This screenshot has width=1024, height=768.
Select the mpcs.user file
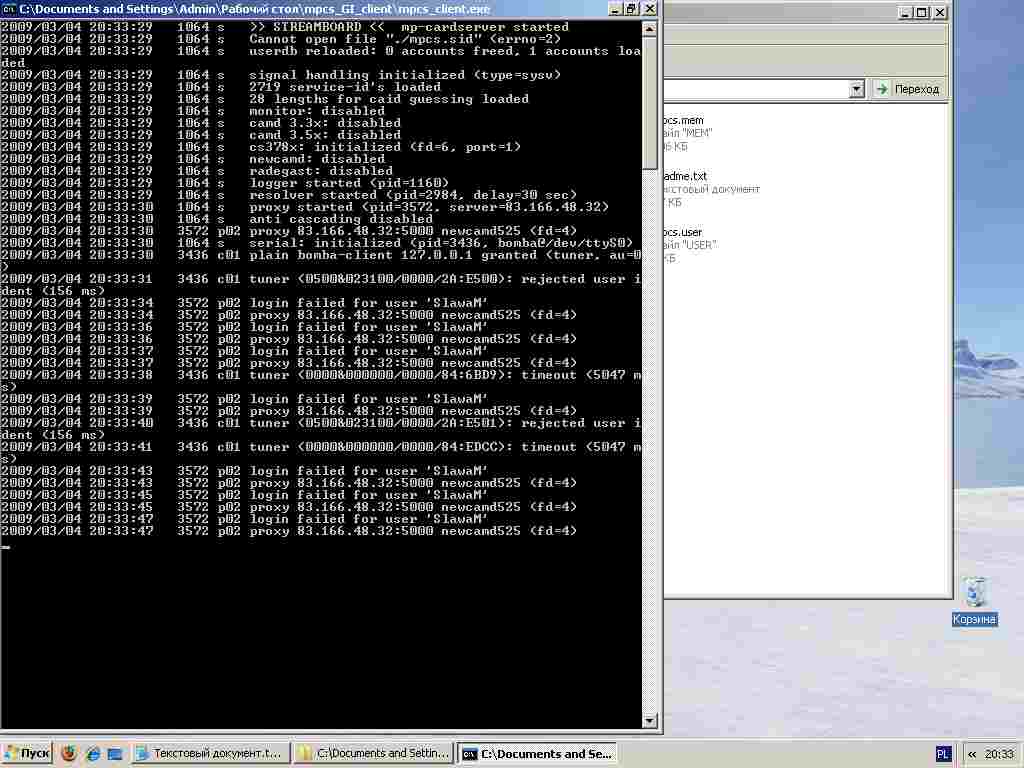684,232
